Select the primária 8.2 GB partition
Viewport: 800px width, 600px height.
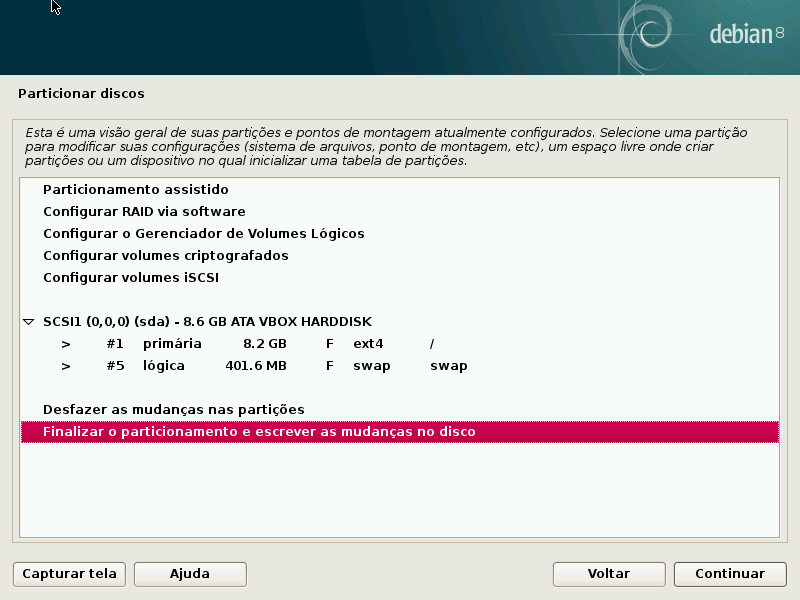pyautogui.click(x=172, y=344)
